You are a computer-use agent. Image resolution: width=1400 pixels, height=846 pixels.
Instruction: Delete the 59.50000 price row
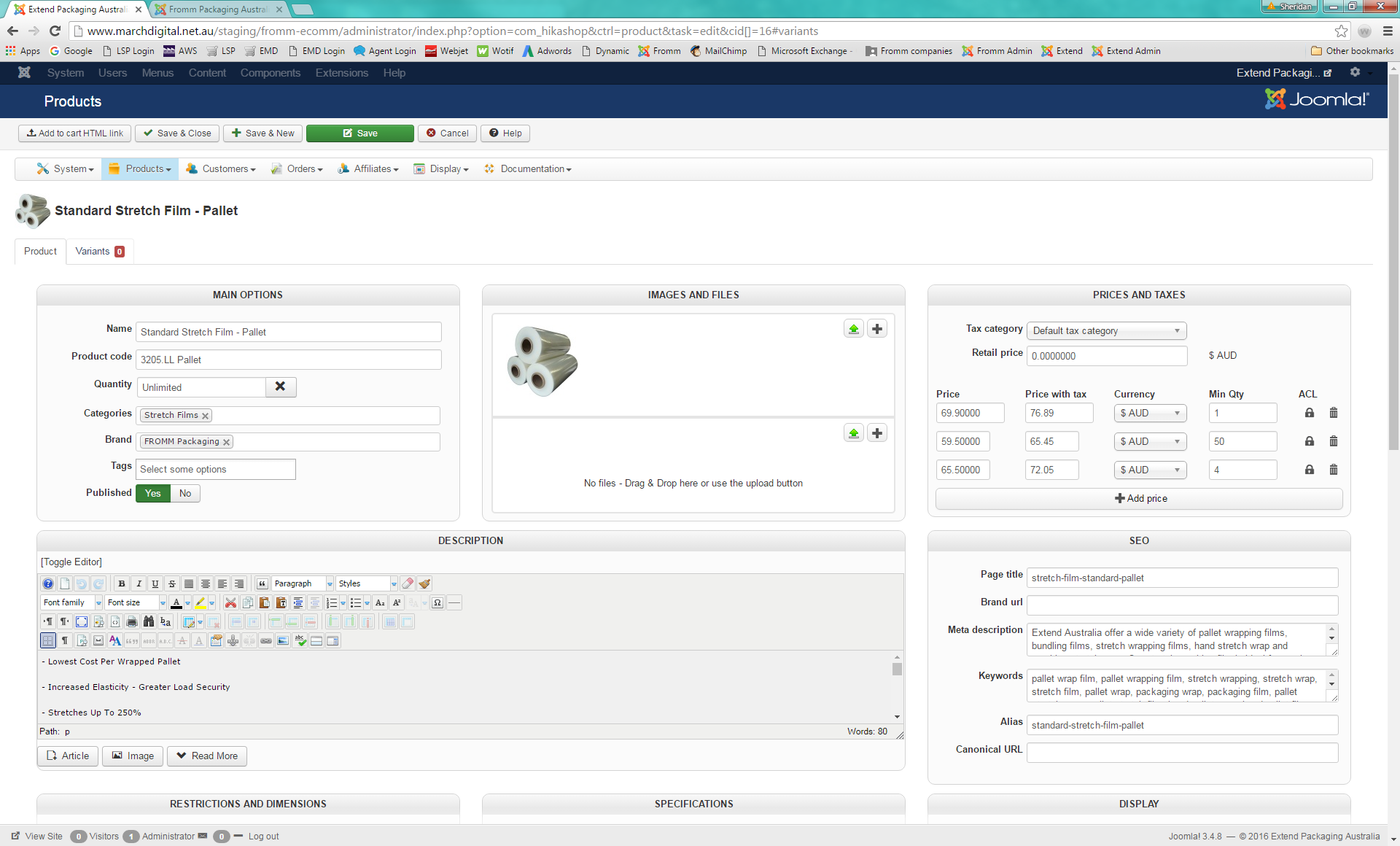pos(1333,441)
